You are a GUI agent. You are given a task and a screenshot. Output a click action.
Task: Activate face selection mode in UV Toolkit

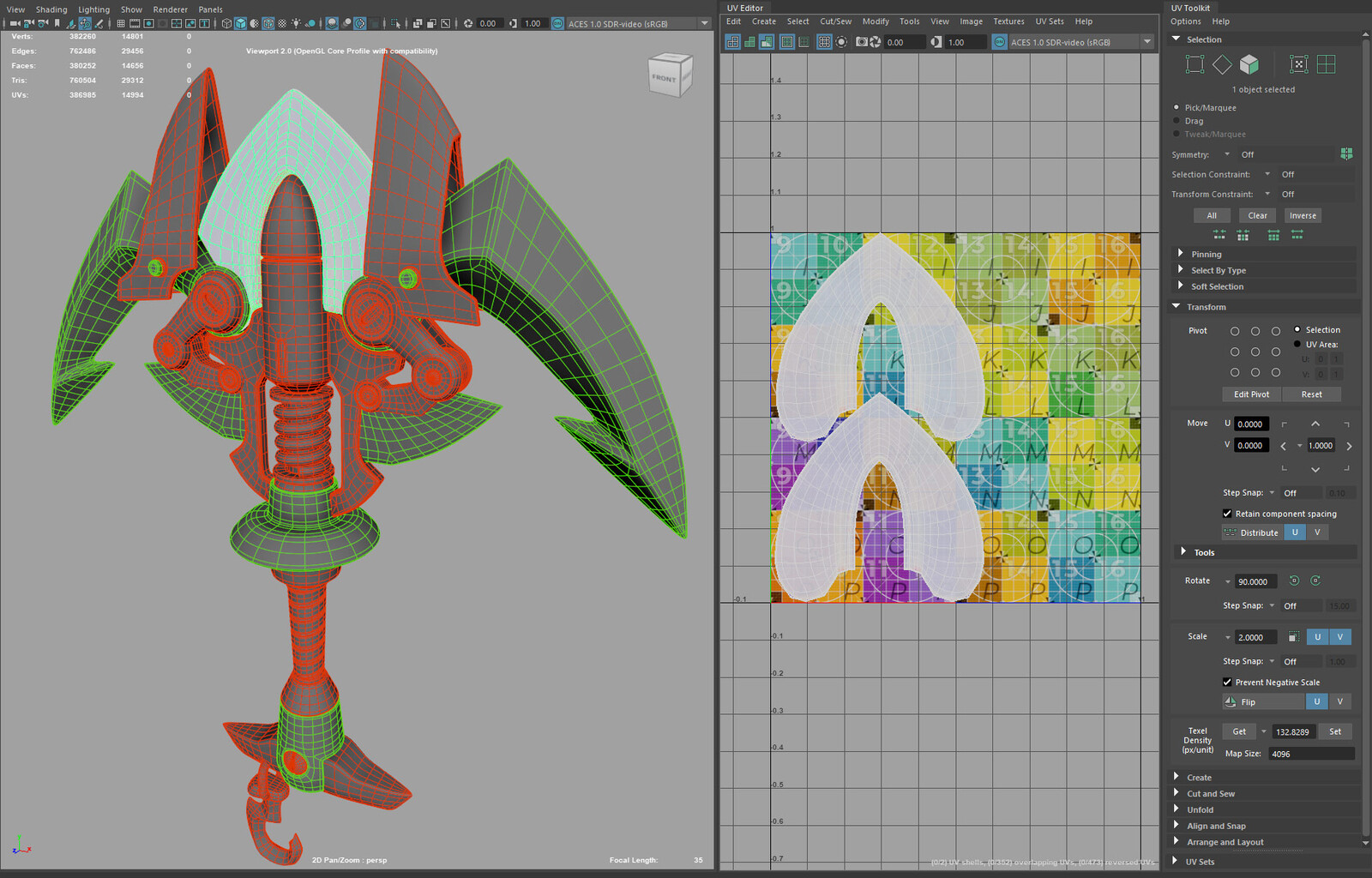point(1249,63)
